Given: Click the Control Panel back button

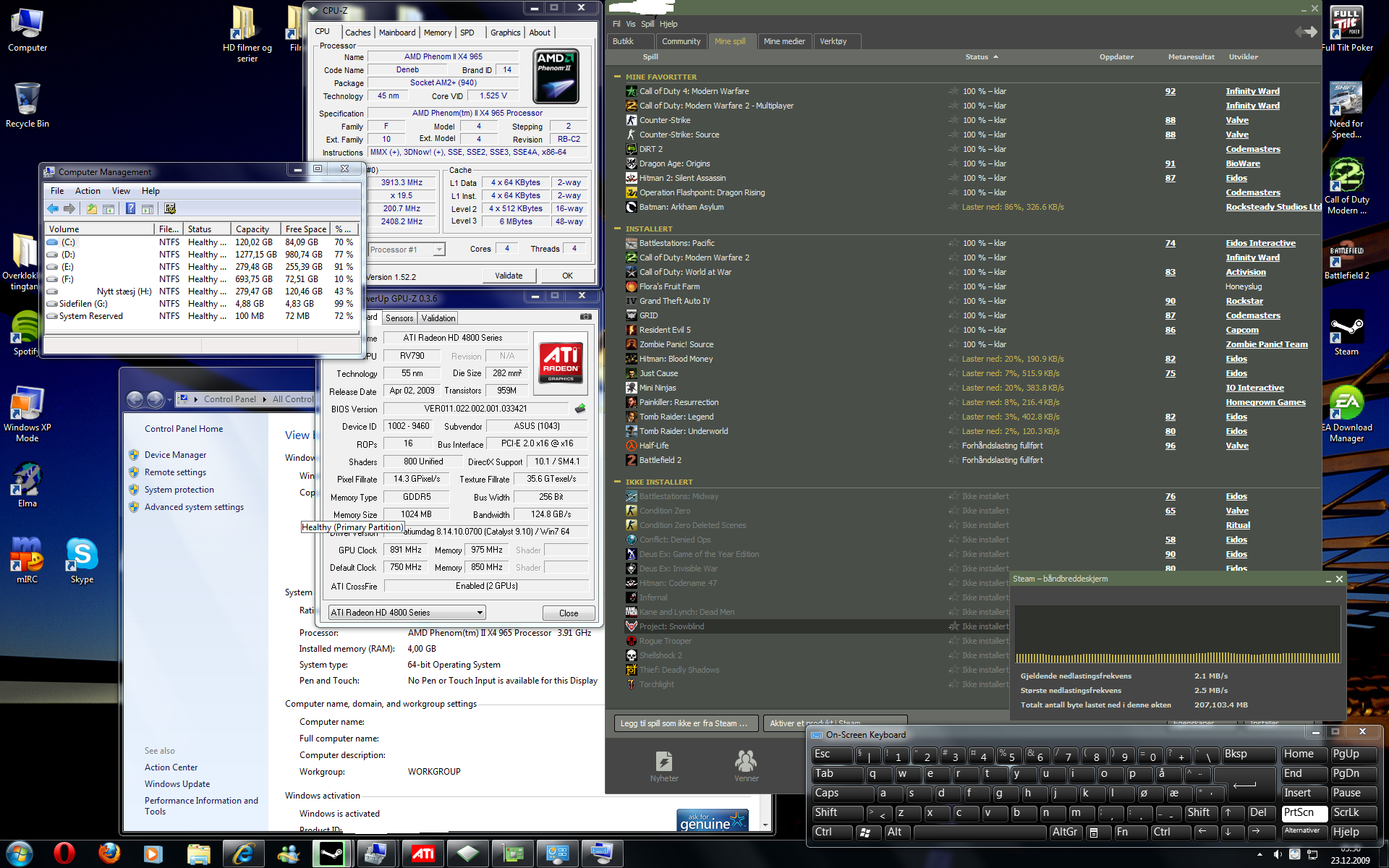Looking at the screenshot, I should pyautogui.click(x=135, y=399).
